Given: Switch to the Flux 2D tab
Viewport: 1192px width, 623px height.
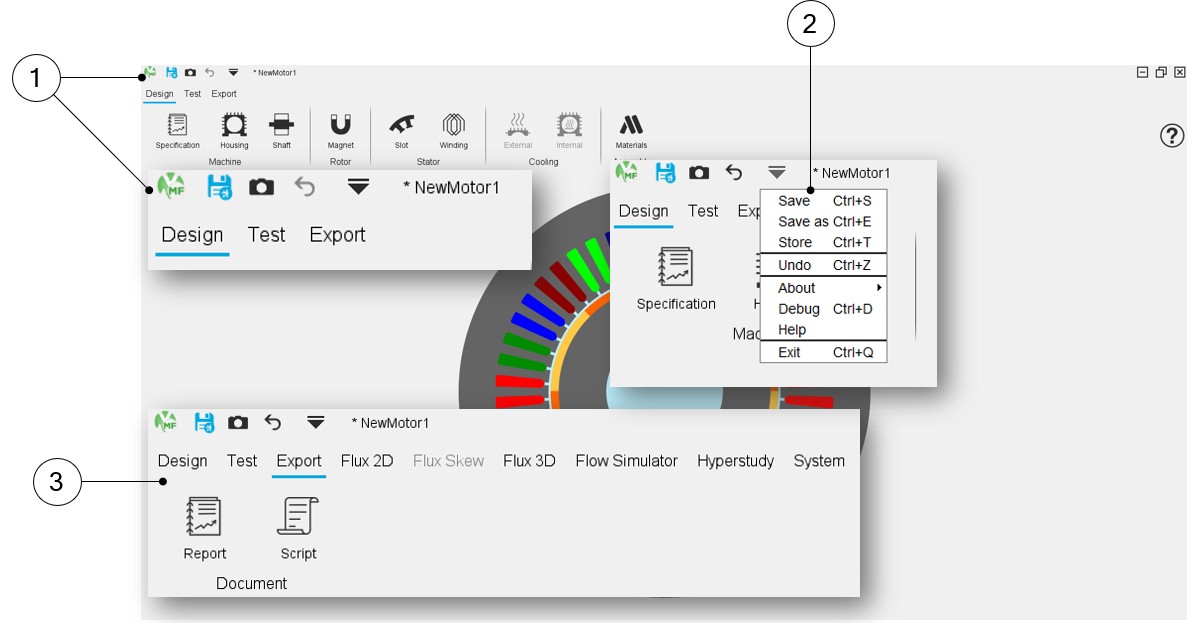Looking at the screenshot, I should (x=367, y=461).
